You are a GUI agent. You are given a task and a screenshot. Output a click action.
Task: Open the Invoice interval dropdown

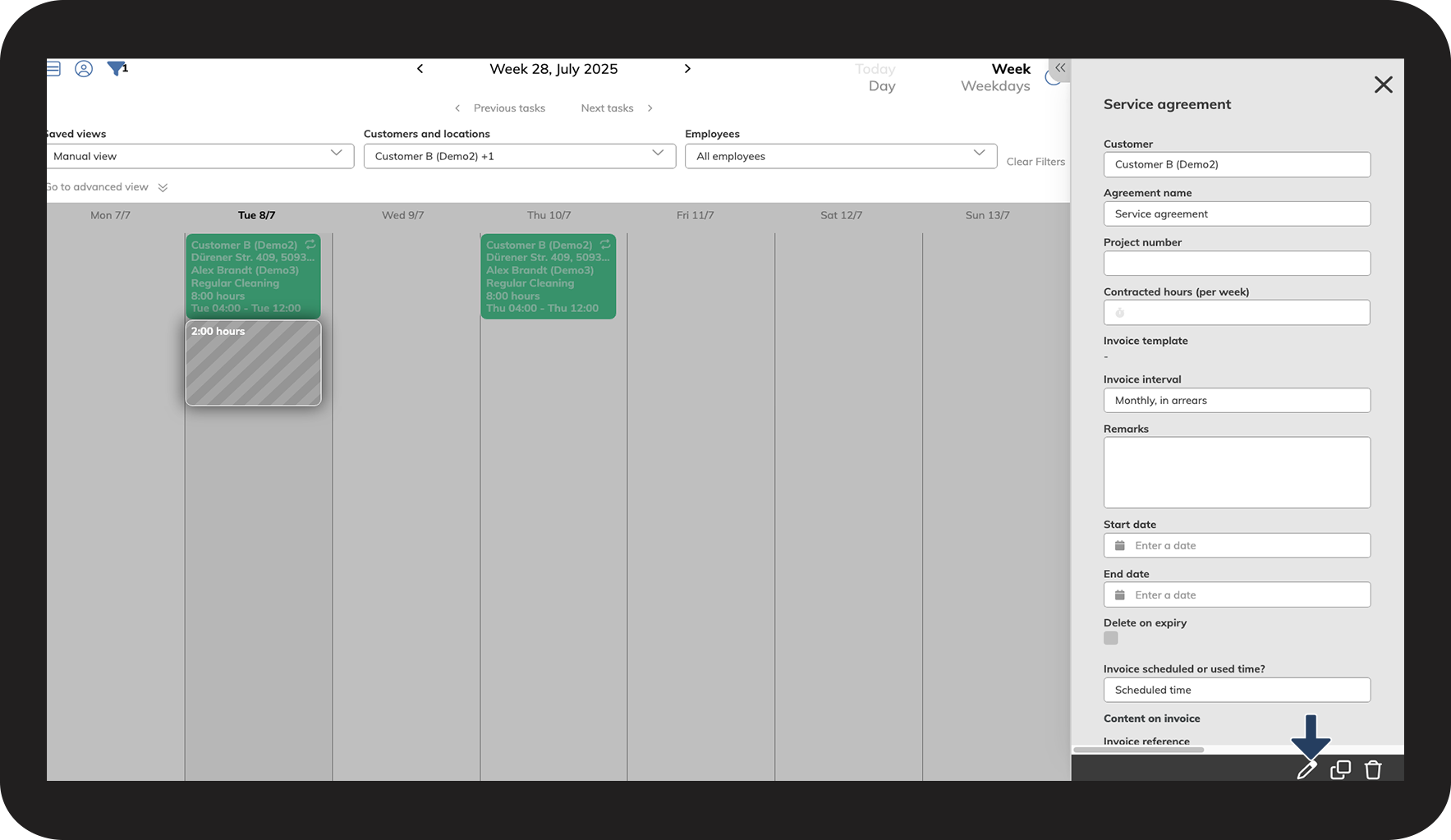tap(1237, 401)
